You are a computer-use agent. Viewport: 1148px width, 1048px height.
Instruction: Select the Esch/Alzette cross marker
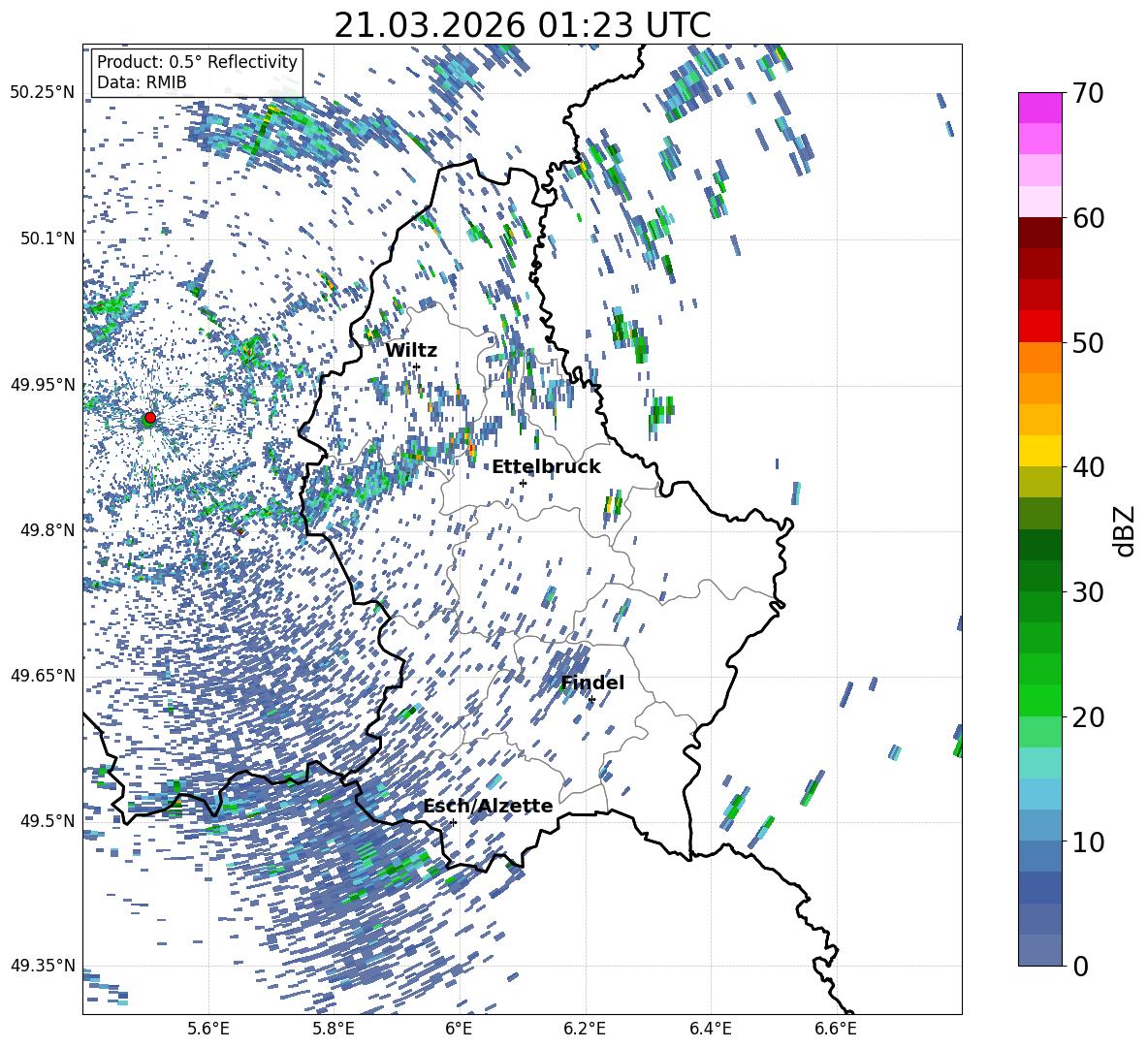click(453, 822)
